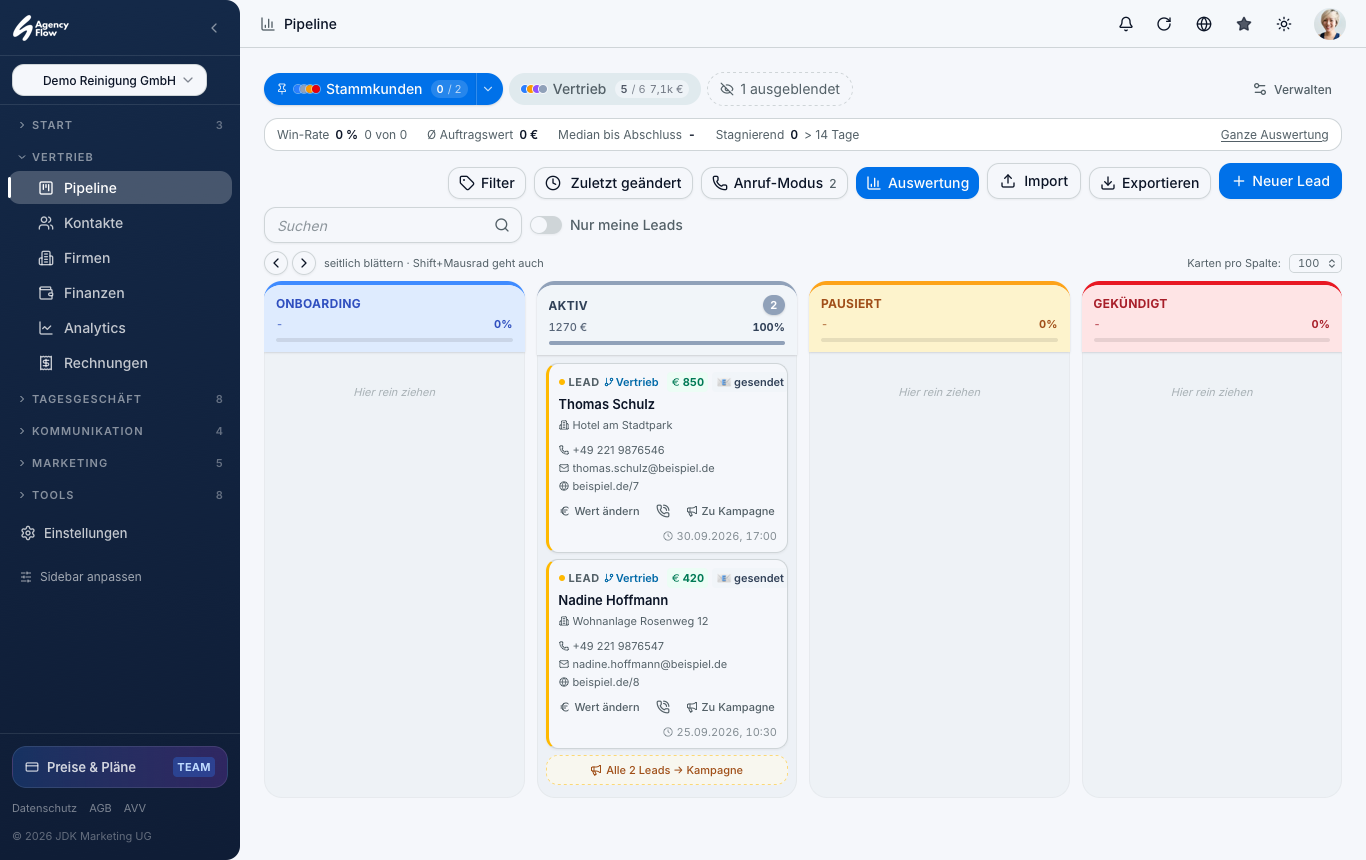Click the Filter button

coord(487,183)
